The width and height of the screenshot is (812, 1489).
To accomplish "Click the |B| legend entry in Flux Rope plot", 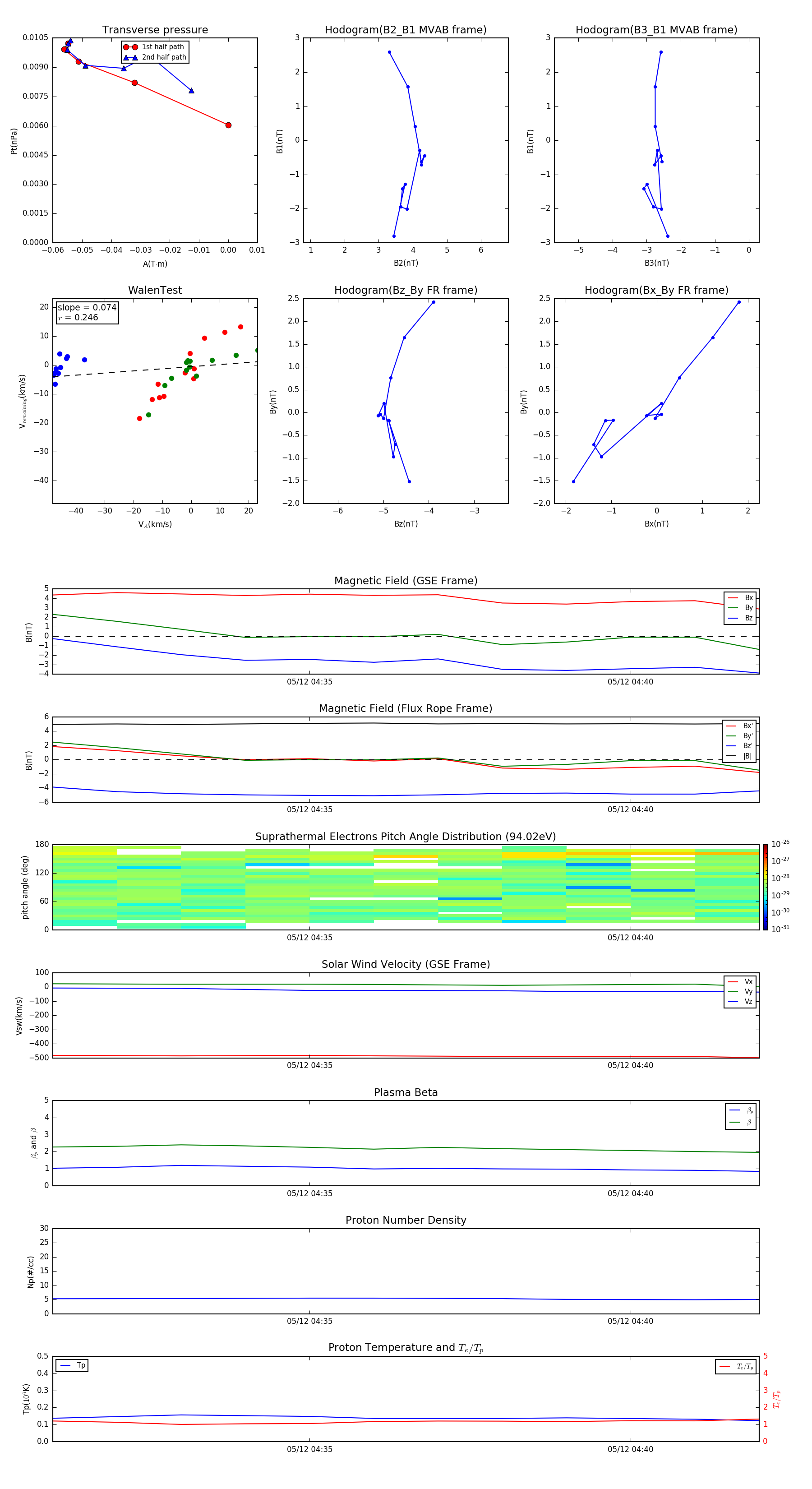I will pos(739,756).
